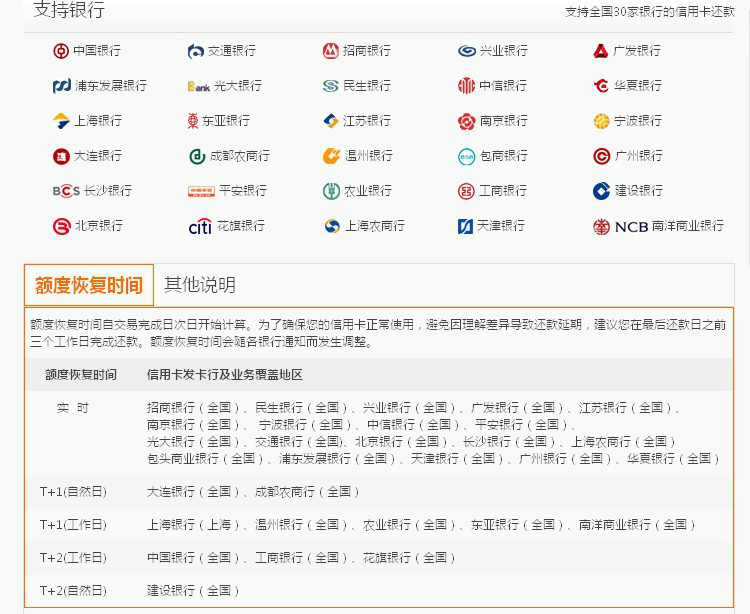Image resolution: width=750 pixels, height=614 pixels.
Task: Select the 招商银行 bank name
Action: [x=367, y=51]
